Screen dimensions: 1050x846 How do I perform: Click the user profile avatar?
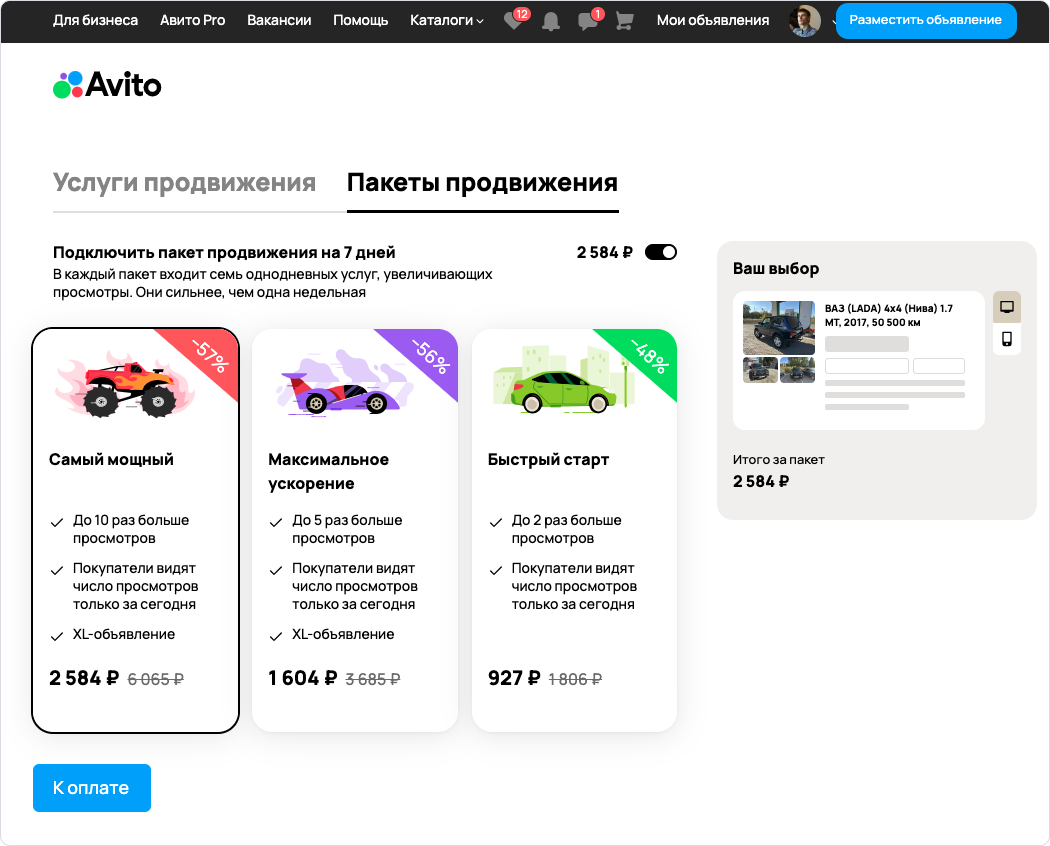click(x=804, y=21)
